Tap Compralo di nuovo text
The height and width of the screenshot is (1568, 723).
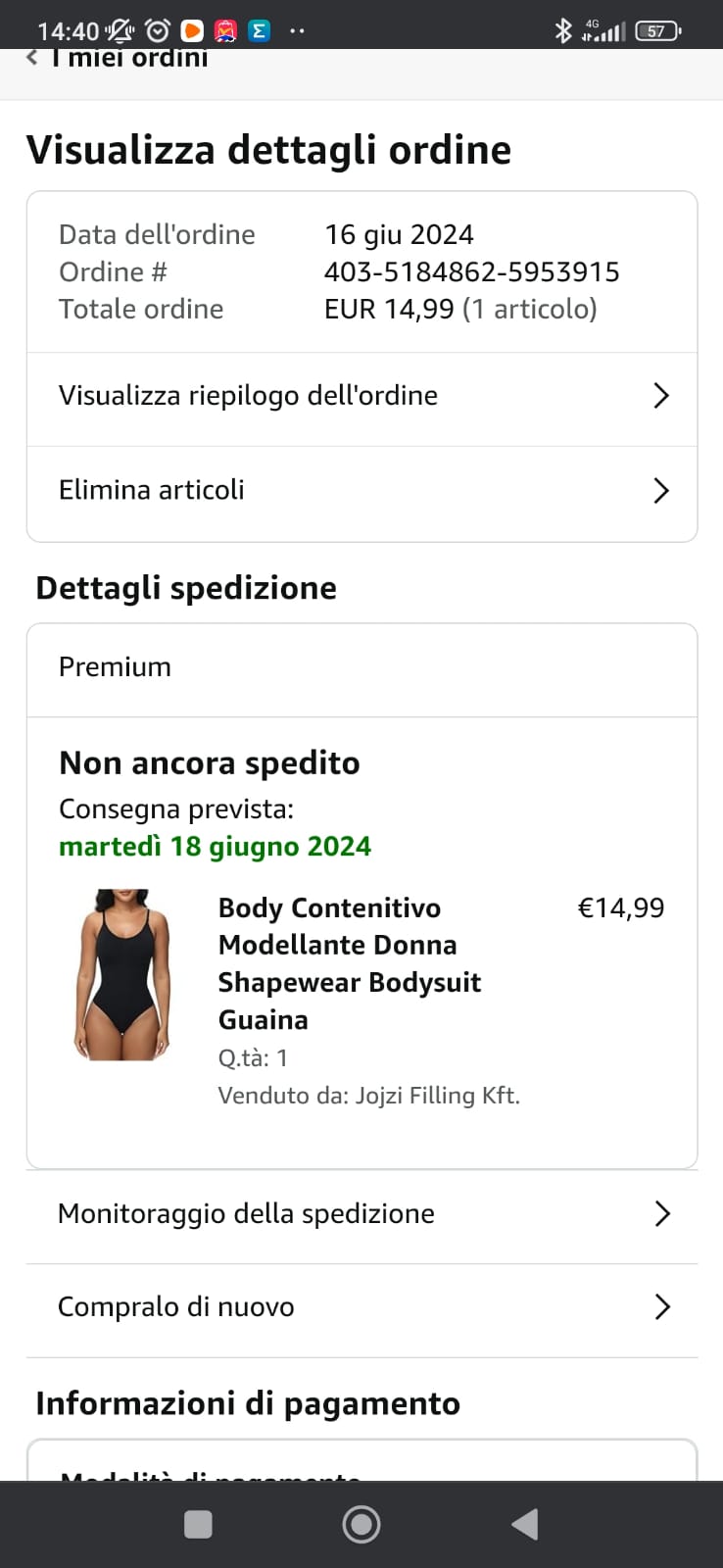pyautogui.click(x=176, y=1307)
